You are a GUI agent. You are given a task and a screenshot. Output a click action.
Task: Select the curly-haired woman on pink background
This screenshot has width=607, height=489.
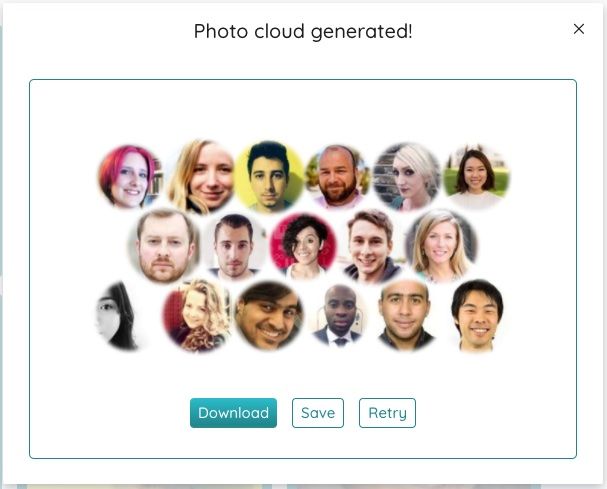coord(304,246)
